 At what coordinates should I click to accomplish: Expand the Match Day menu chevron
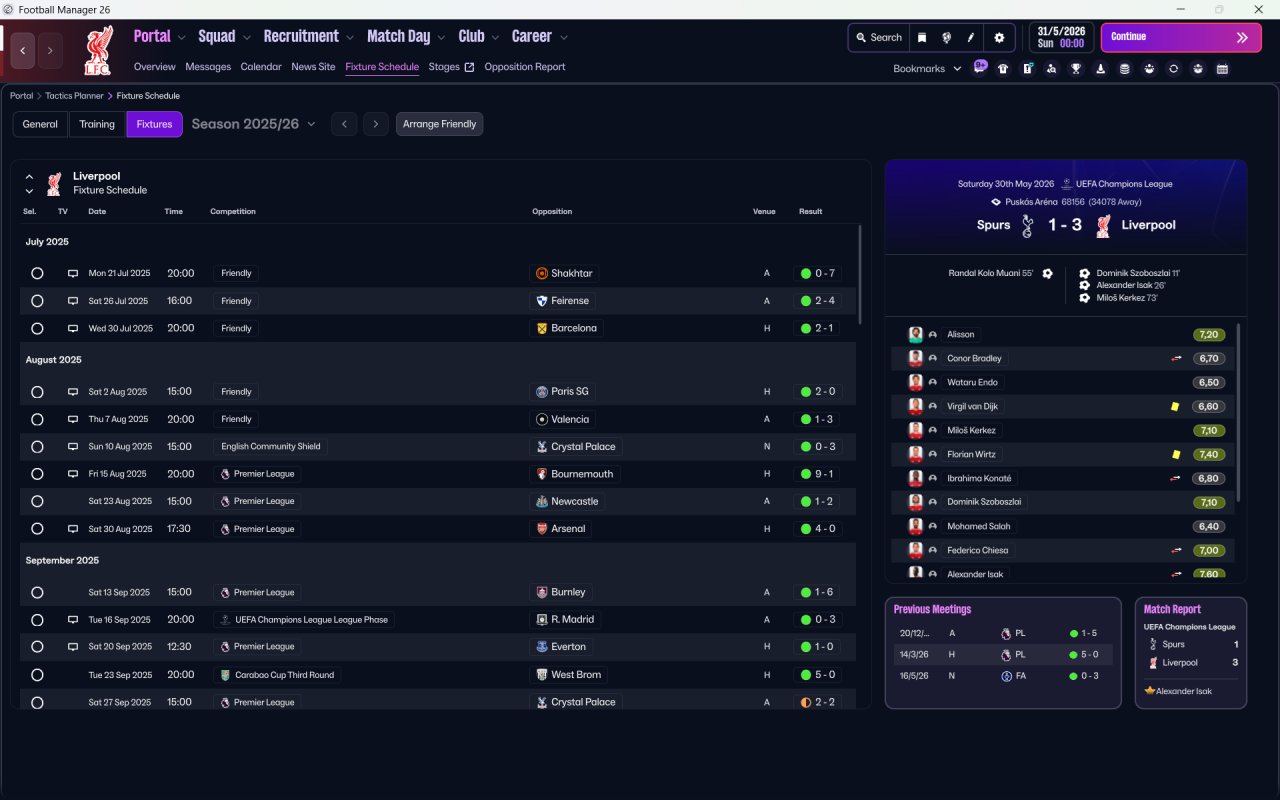tap(441, 37)
